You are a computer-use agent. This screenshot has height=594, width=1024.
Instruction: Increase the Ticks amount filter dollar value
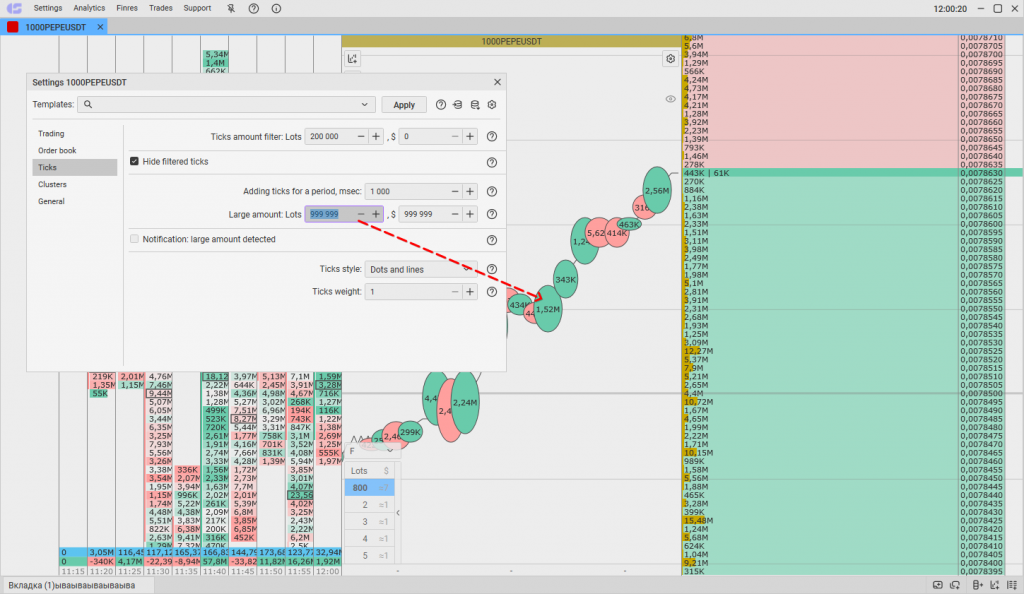470,136
